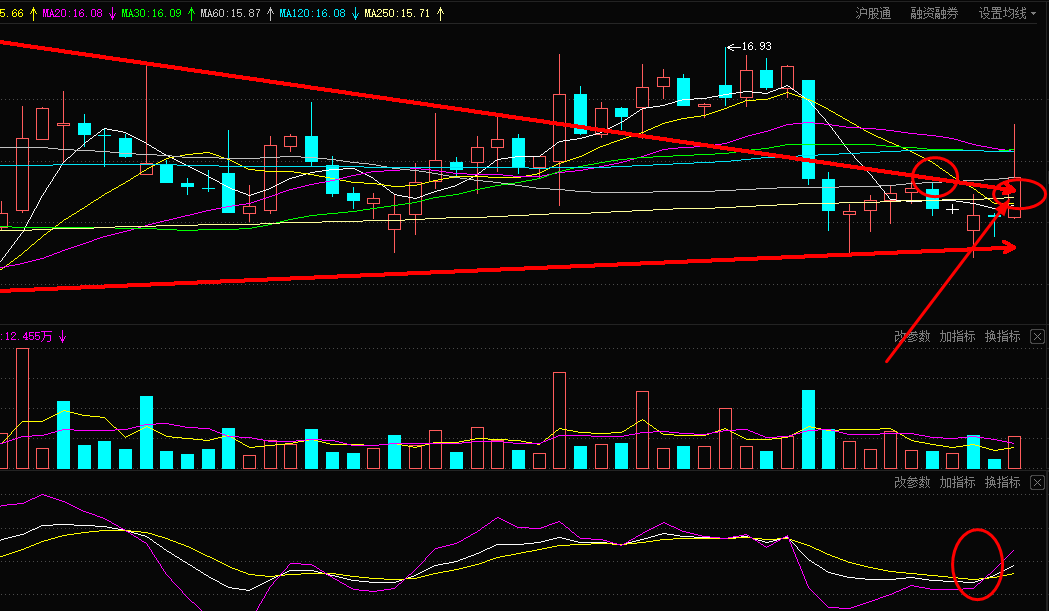Open the 融资融券 link
The height and width of the screenshot is (611, 1049).
934,13
